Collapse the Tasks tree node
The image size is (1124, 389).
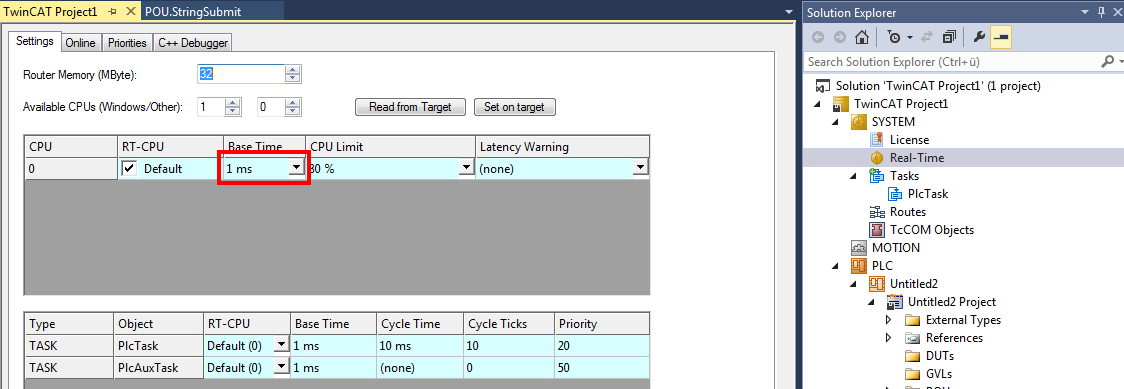click(854, 176)
